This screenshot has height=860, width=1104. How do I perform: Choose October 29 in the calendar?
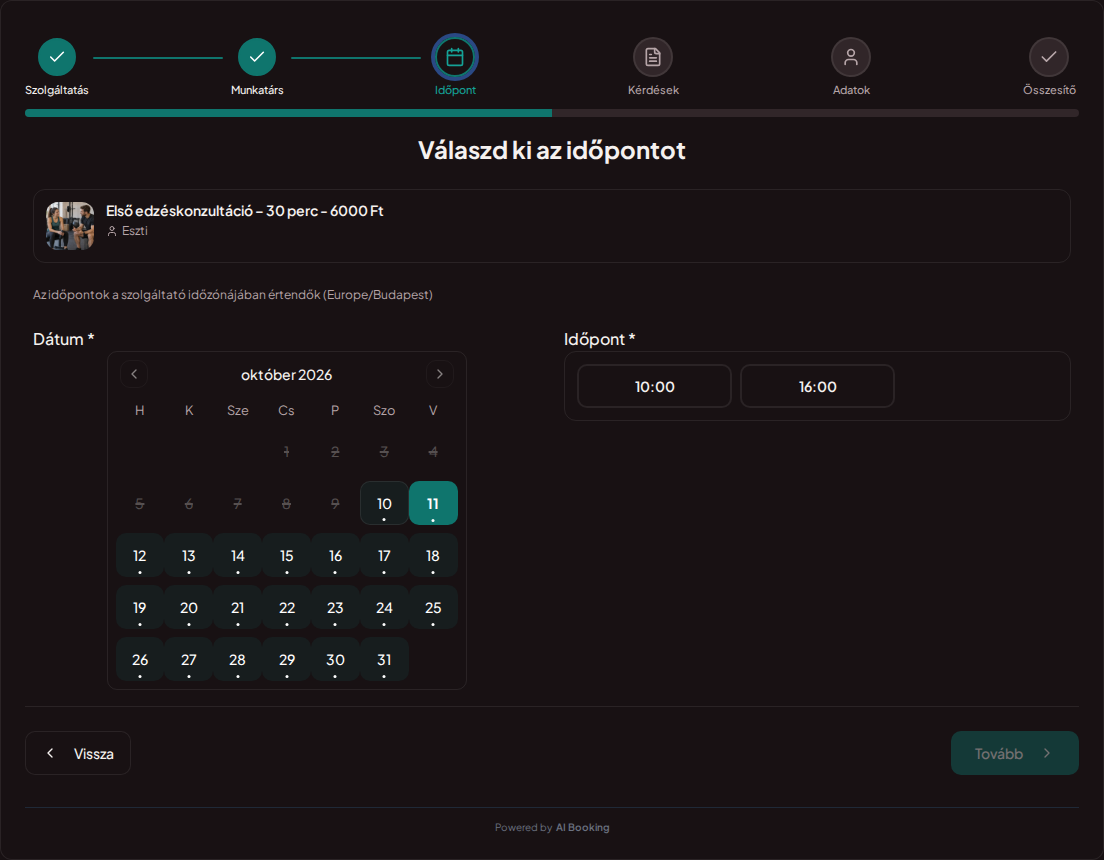point(287,659)
